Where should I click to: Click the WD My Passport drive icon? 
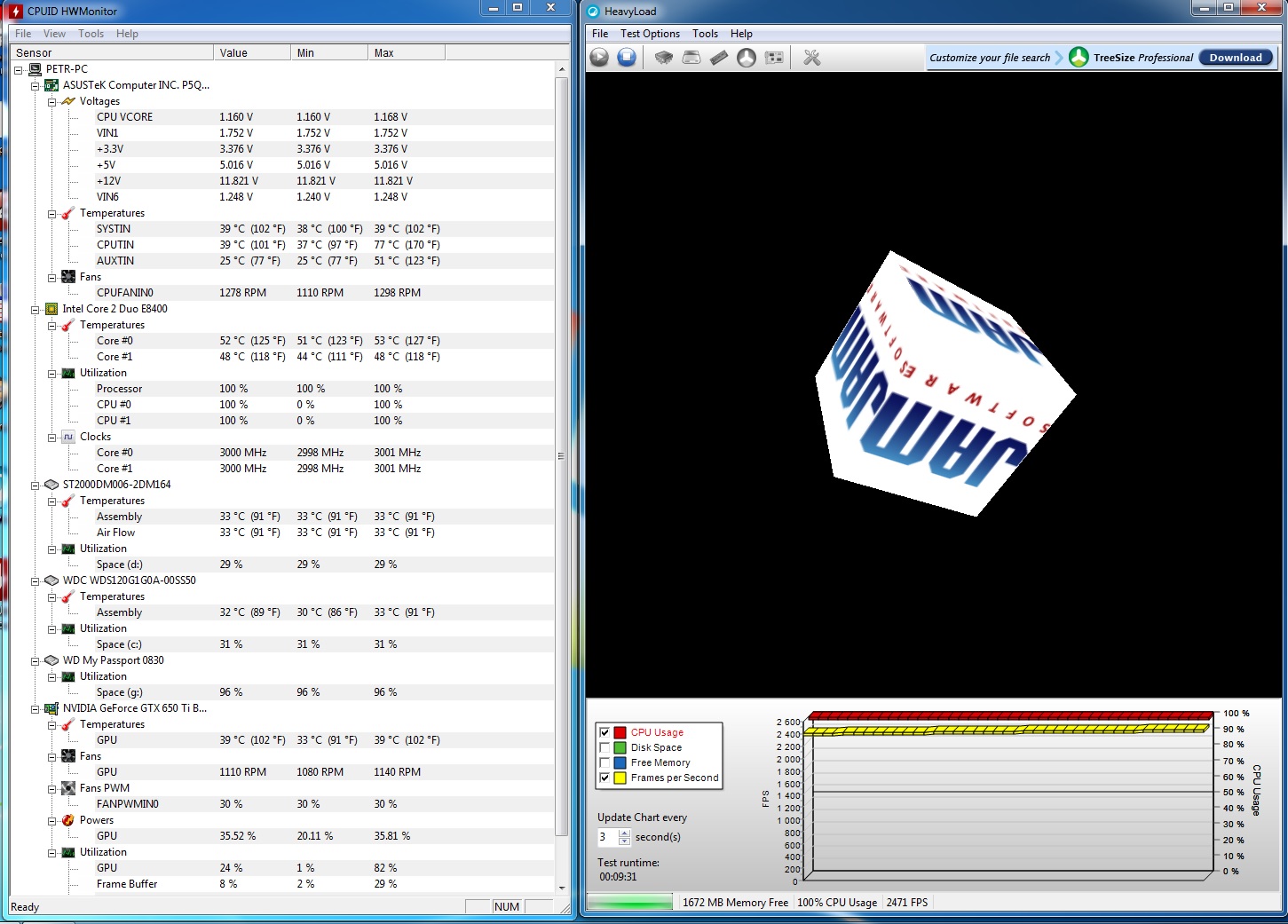pyautogui.click(x=51, y=660)
